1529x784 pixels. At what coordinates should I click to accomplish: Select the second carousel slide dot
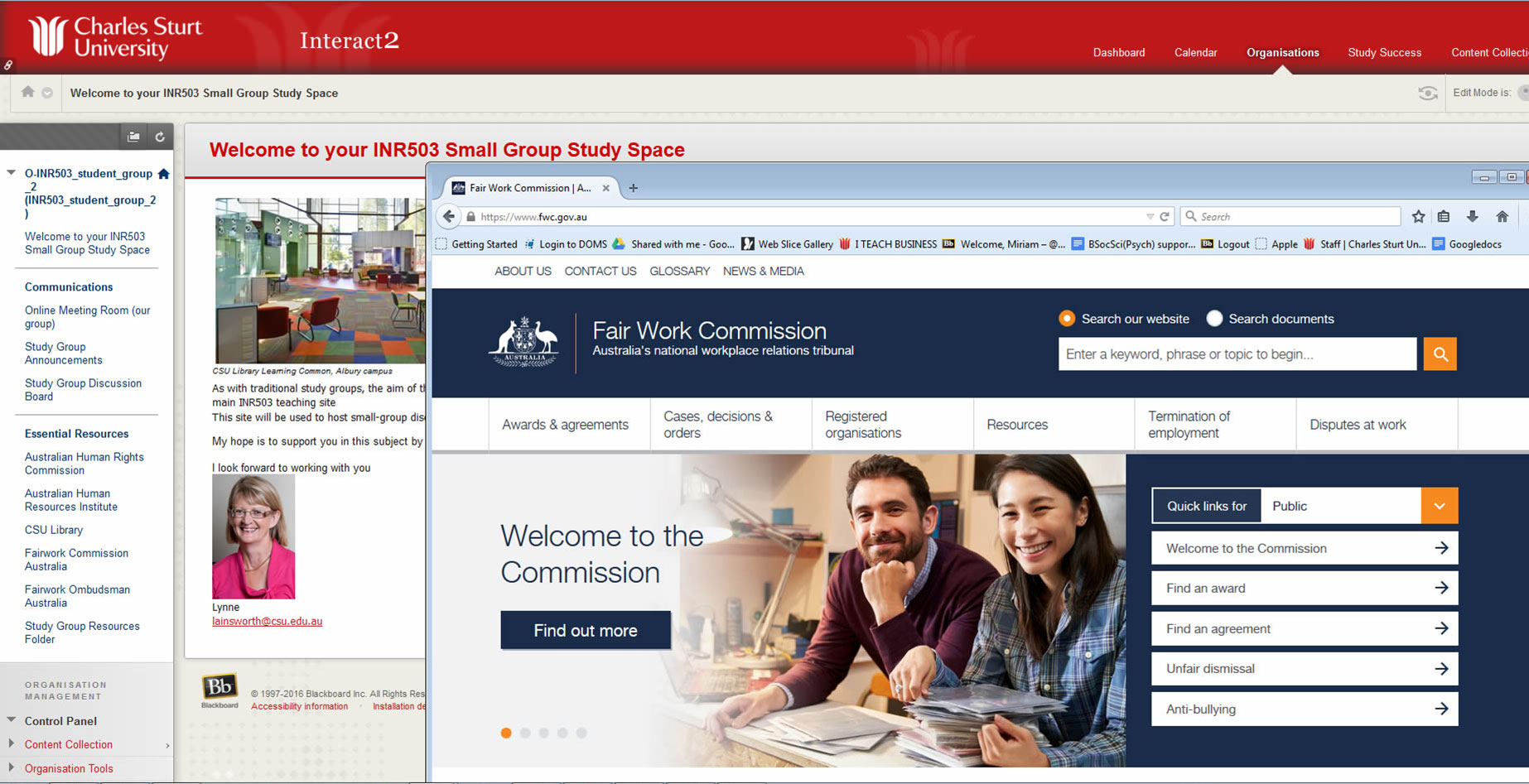(525, 733)
